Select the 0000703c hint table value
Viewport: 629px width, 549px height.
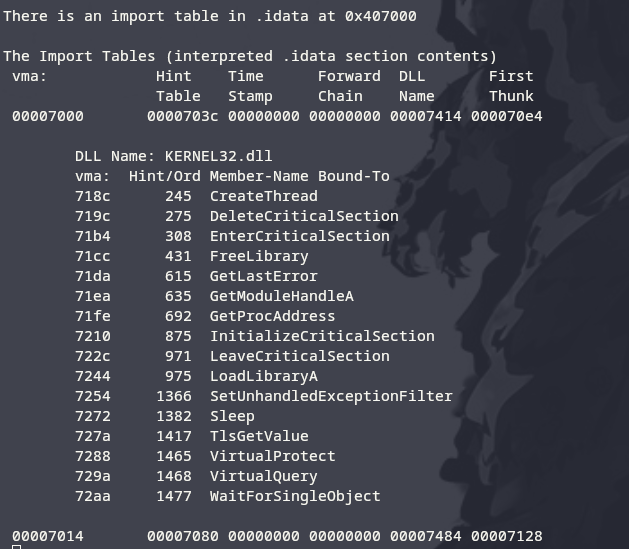182,116
